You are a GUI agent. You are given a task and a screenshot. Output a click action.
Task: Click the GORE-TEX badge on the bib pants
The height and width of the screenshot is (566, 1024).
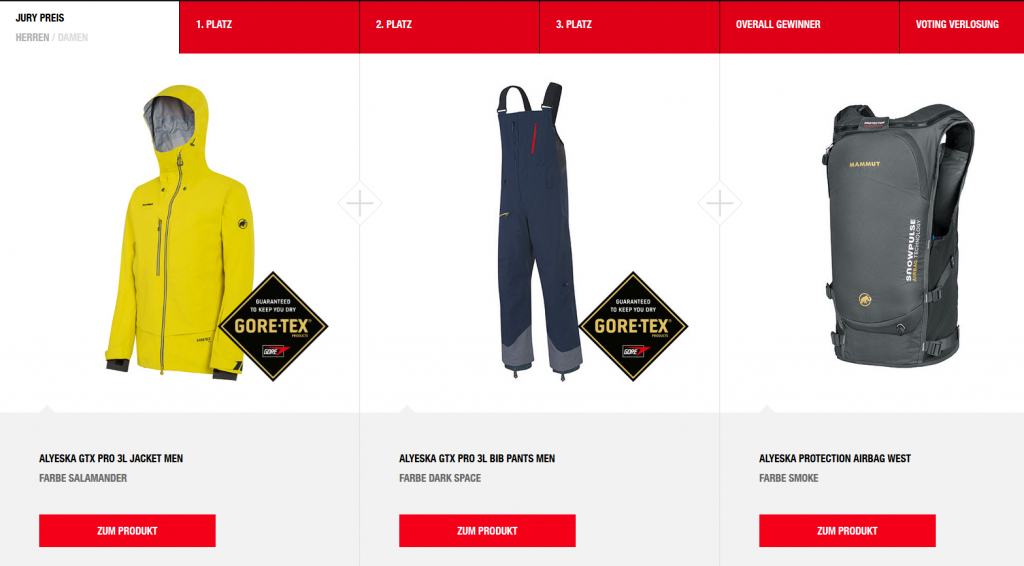click(x=633, y=326)
